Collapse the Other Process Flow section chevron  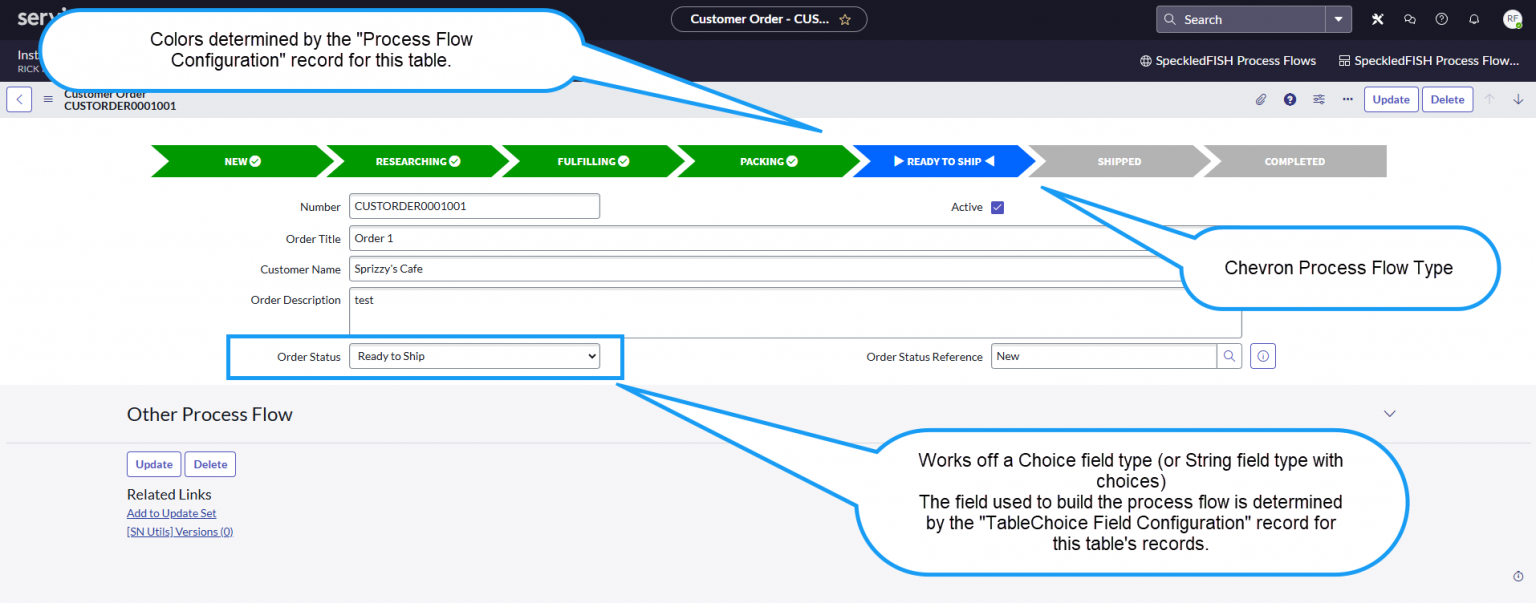tap(1389, 413)
